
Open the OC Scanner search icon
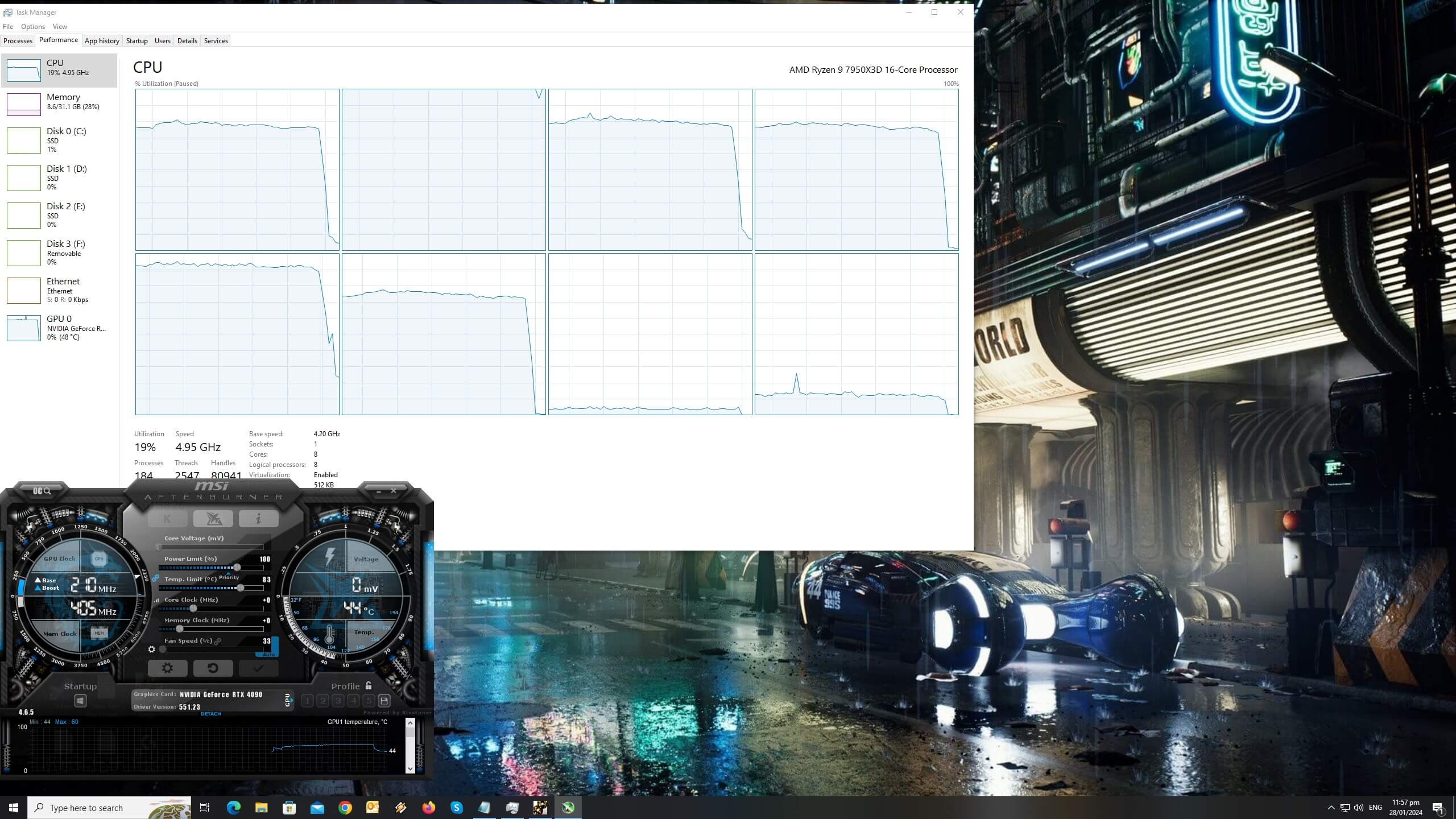pos(42,491)
